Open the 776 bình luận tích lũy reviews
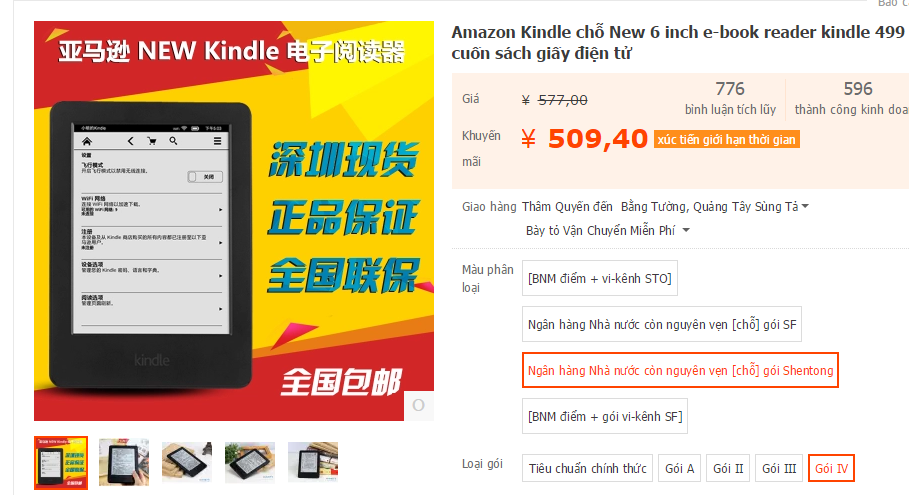Screen dimensions: 909x495 pos(730,98)
